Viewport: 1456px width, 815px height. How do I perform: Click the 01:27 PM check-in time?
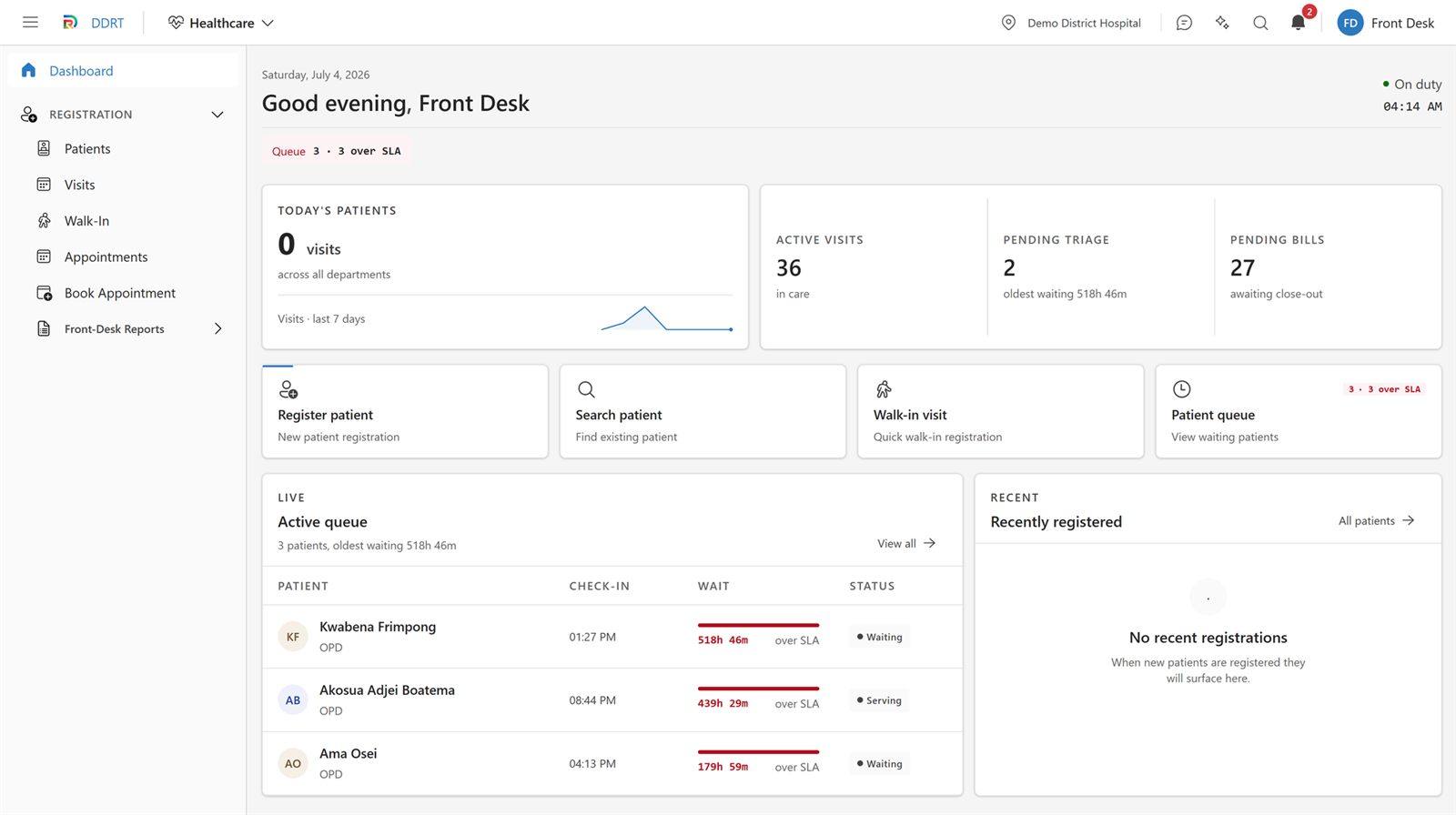click(592, 637)
